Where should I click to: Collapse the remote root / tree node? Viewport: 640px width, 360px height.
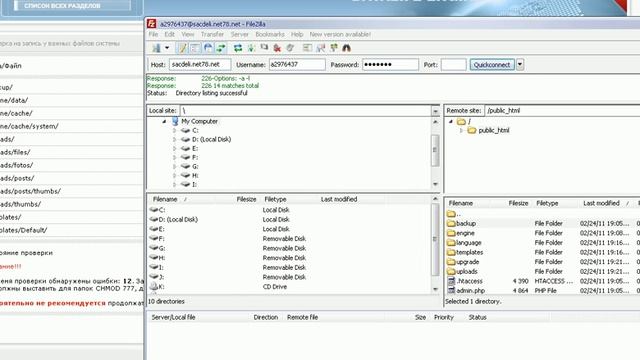click(x=451, y=122)
